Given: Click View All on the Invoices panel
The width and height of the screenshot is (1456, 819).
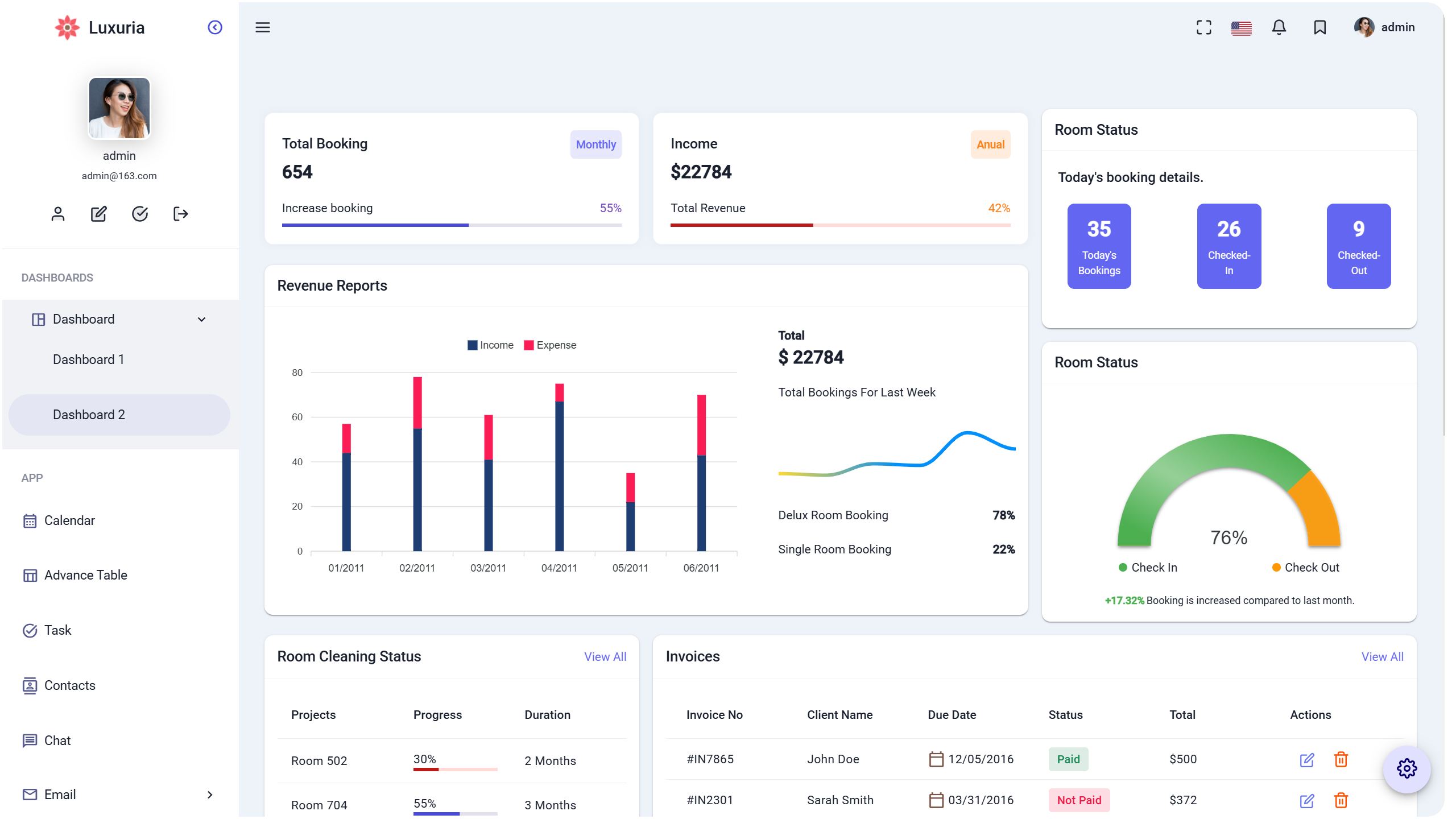Looking at the screenshot, I should pos(1382,656).
